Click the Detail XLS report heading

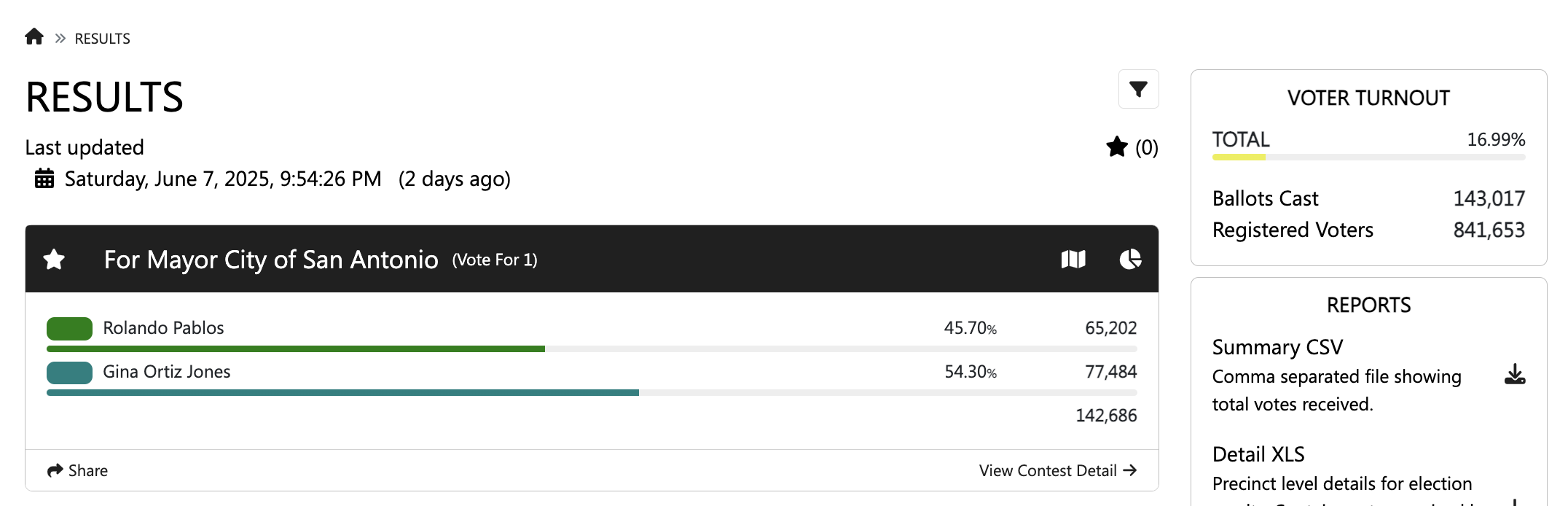1258,454
